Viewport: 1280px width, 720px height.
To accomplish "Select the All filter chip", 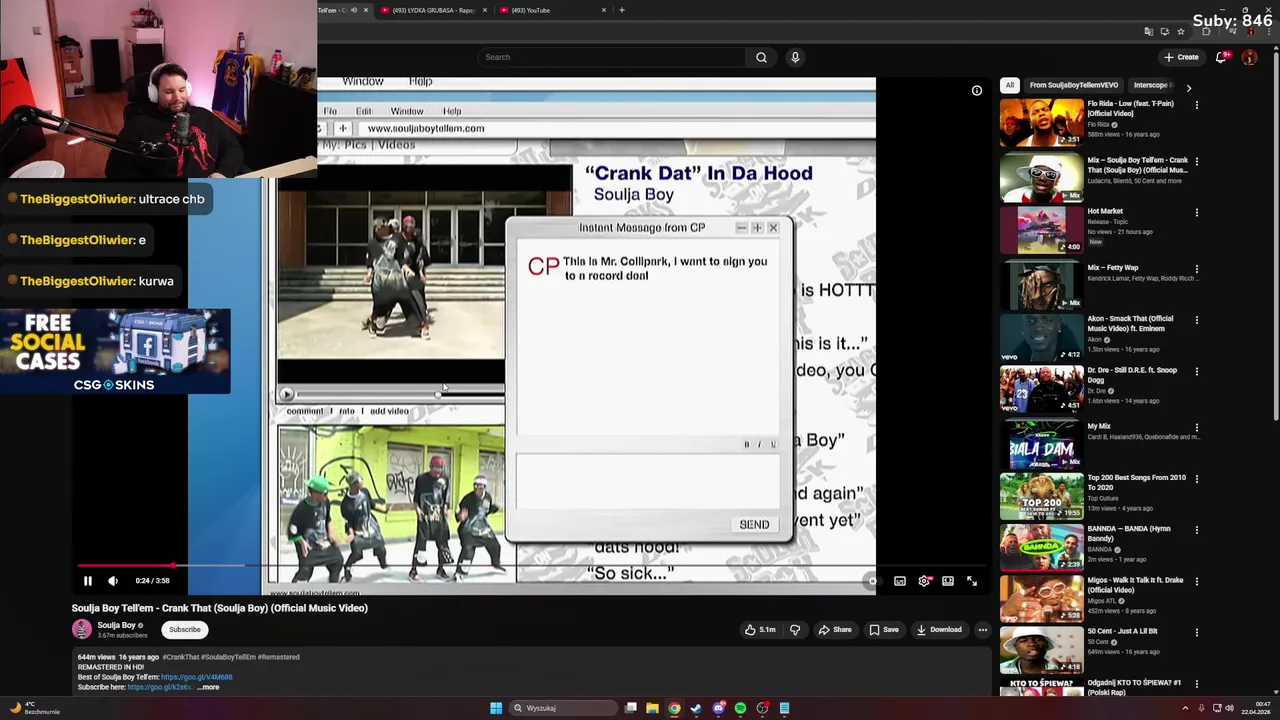I will pos(1010,85).
